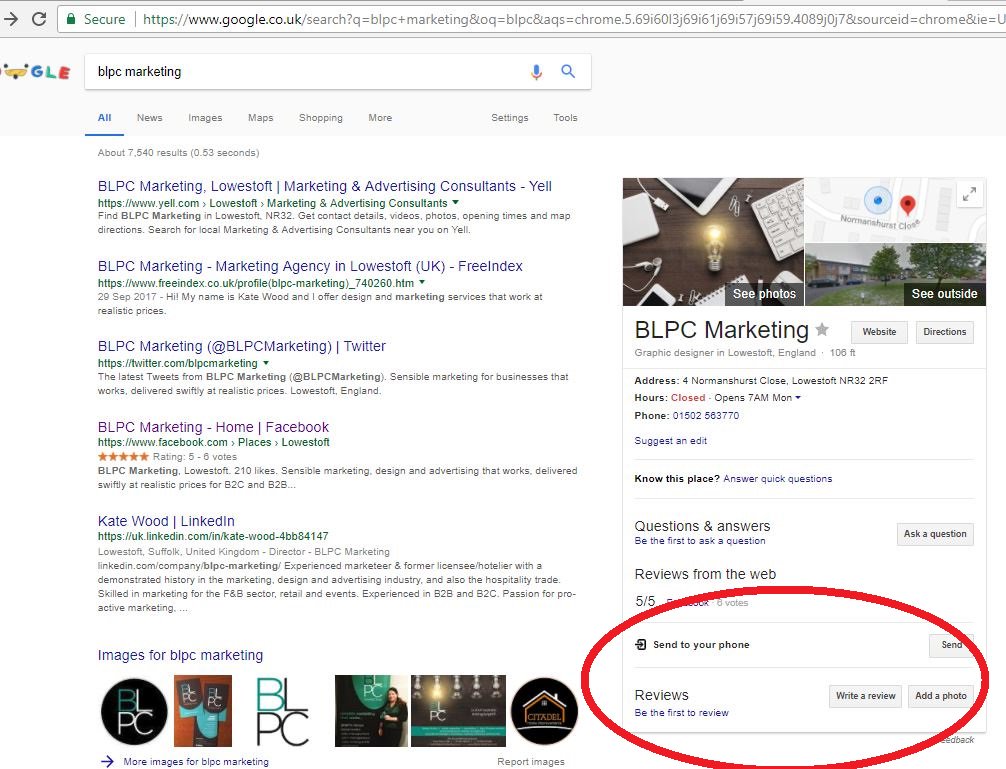1006x769 pixels.
Task: Start voice search via microphone icon
Action: point(536,72)
